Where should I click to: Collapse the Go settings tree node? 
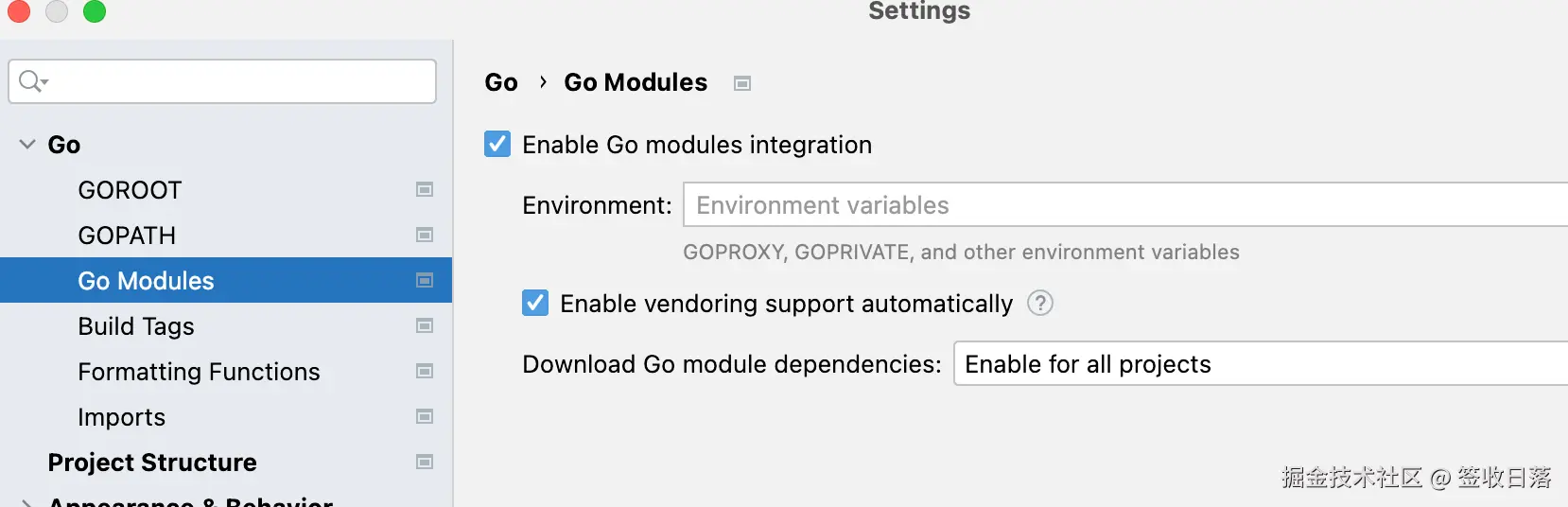pyautogui.click(x=27, y=145)
